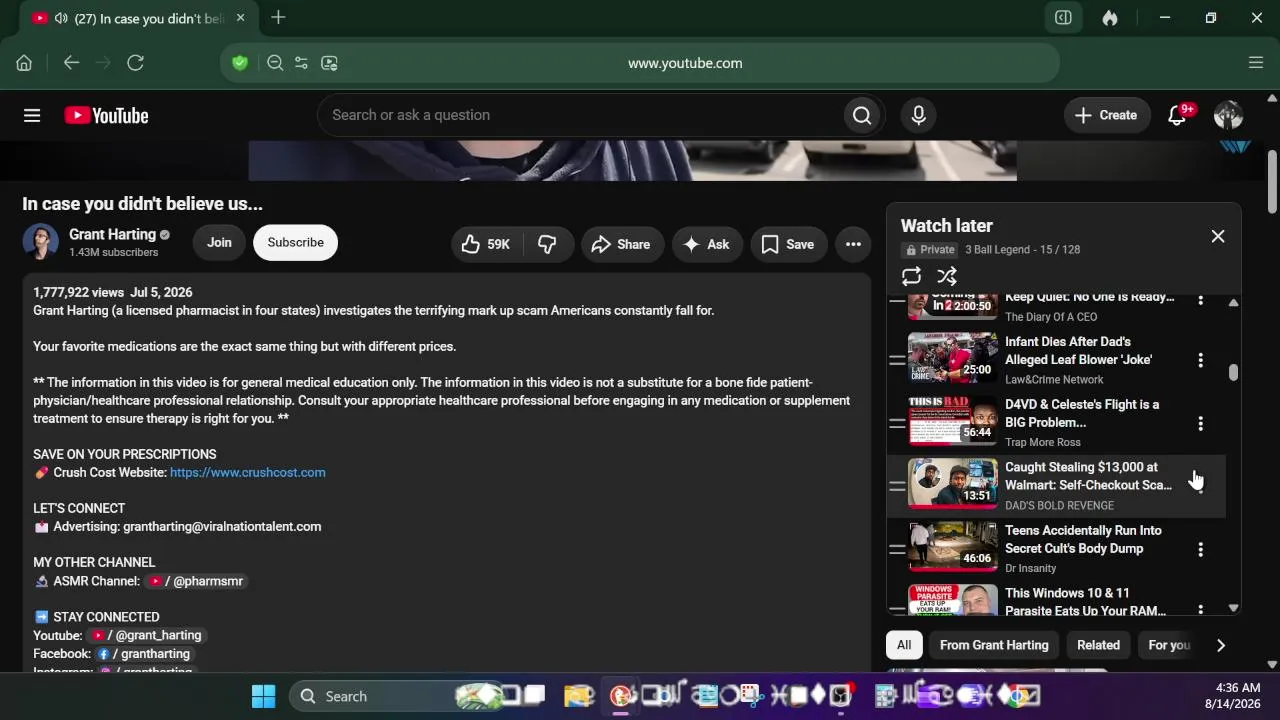
Task: Open the Ask AI feature
Action: click(707, 244)
